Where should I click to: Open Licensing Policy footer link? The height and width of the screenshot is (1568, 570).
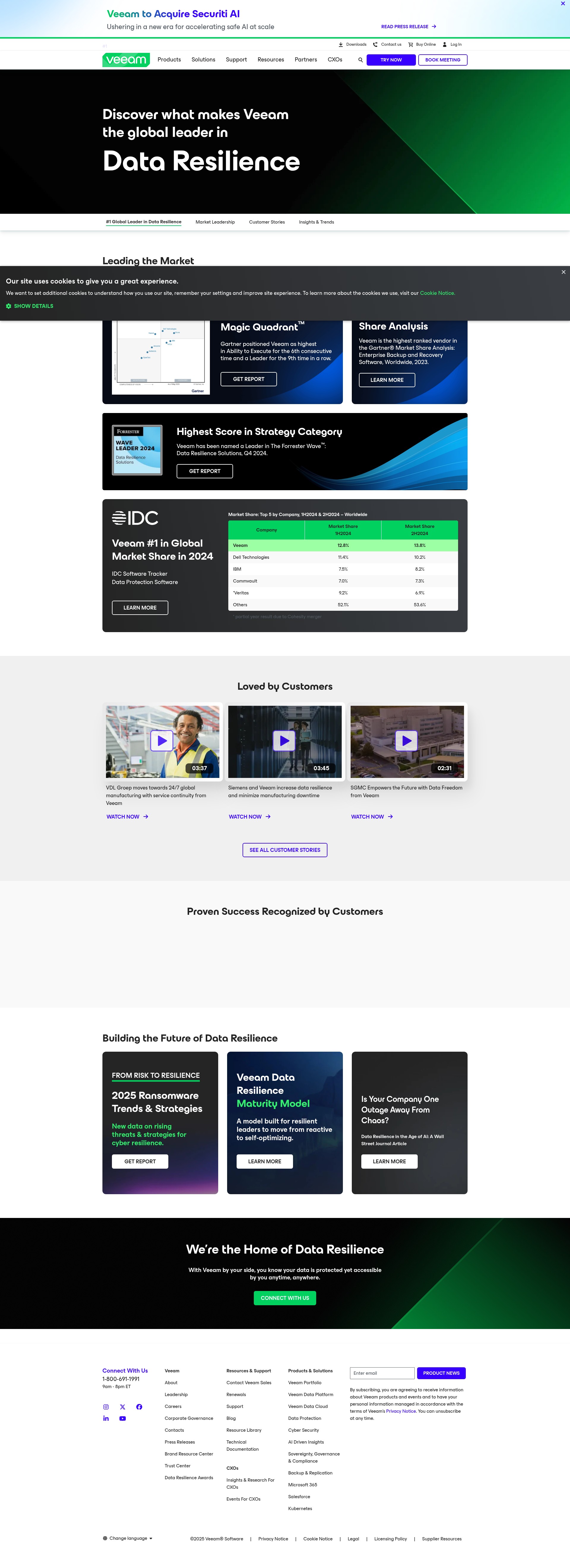click(391, 1539)
